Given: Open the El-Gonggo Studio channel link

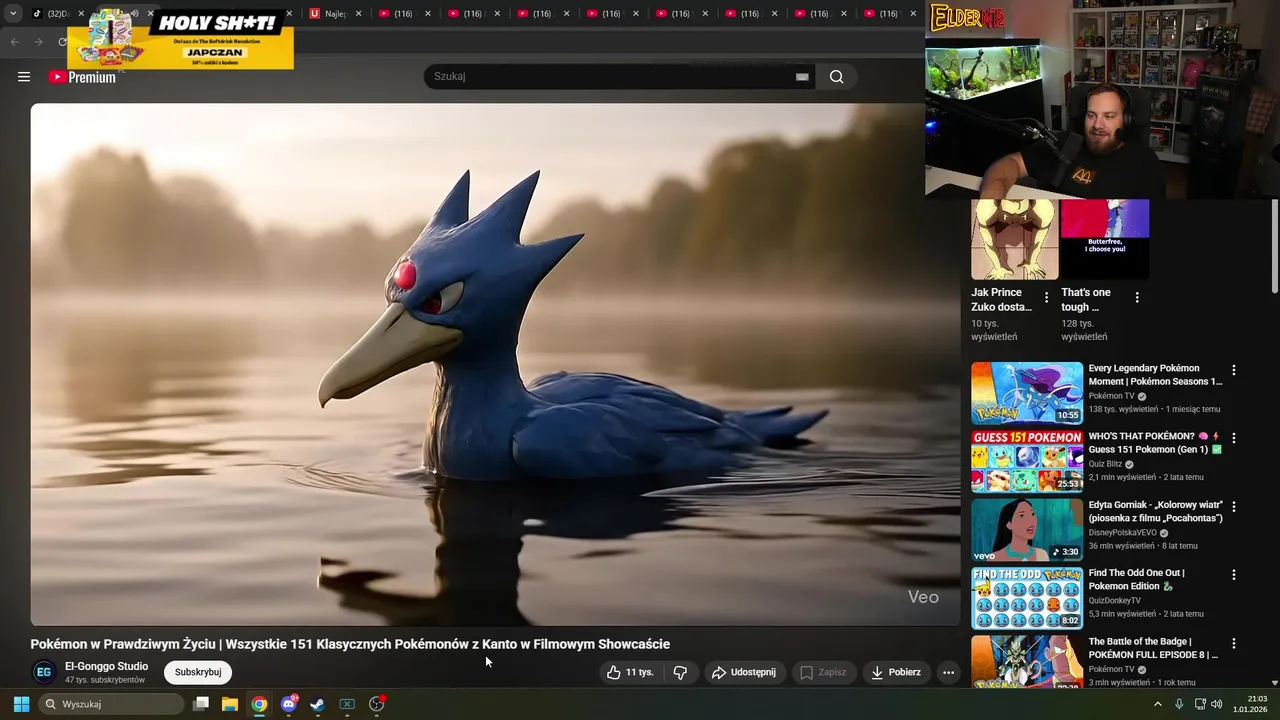Looking at the screenshot, I should point(106,666).
